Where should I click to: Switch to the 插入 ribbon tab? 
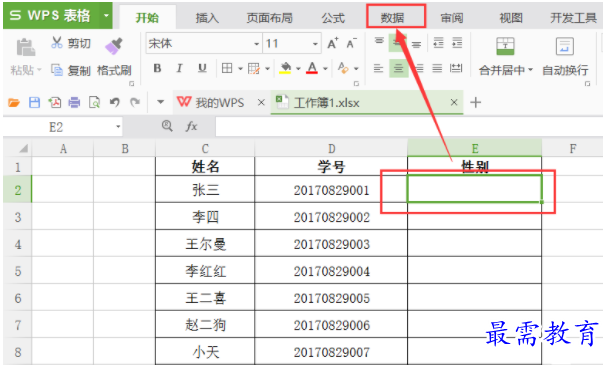click(x=207, y=18)
